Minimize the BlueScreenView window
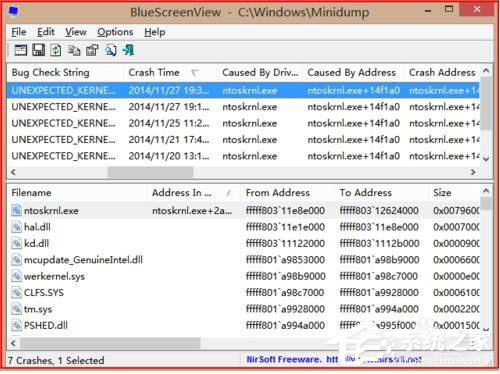The height and width of the screenshot is (374, 500). (x=428, y=11)
